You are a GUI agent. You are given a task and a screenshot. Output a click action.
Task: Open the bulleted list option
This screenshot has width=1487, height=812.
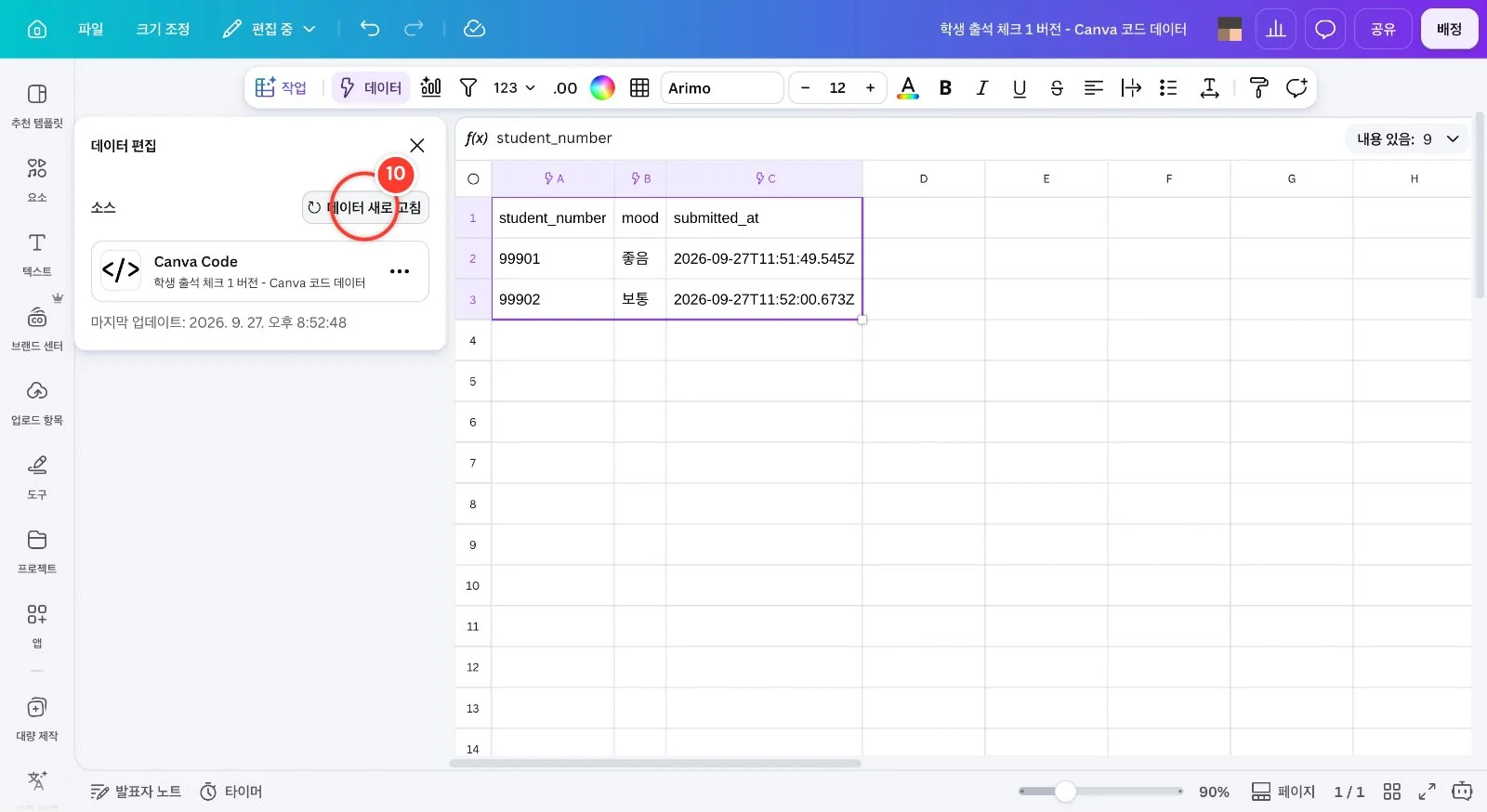pyautogui.click(x=1168, y=87)
